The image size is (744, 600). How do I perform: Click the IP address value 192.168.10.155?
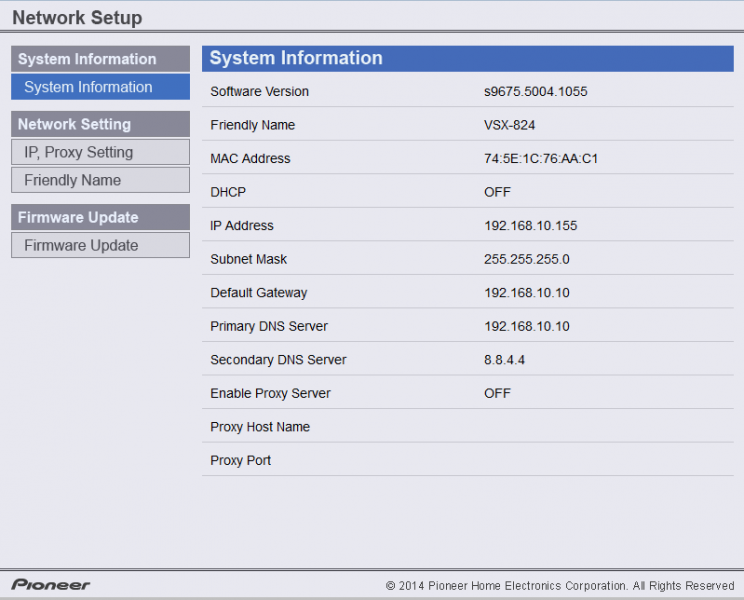pos(530,226)
